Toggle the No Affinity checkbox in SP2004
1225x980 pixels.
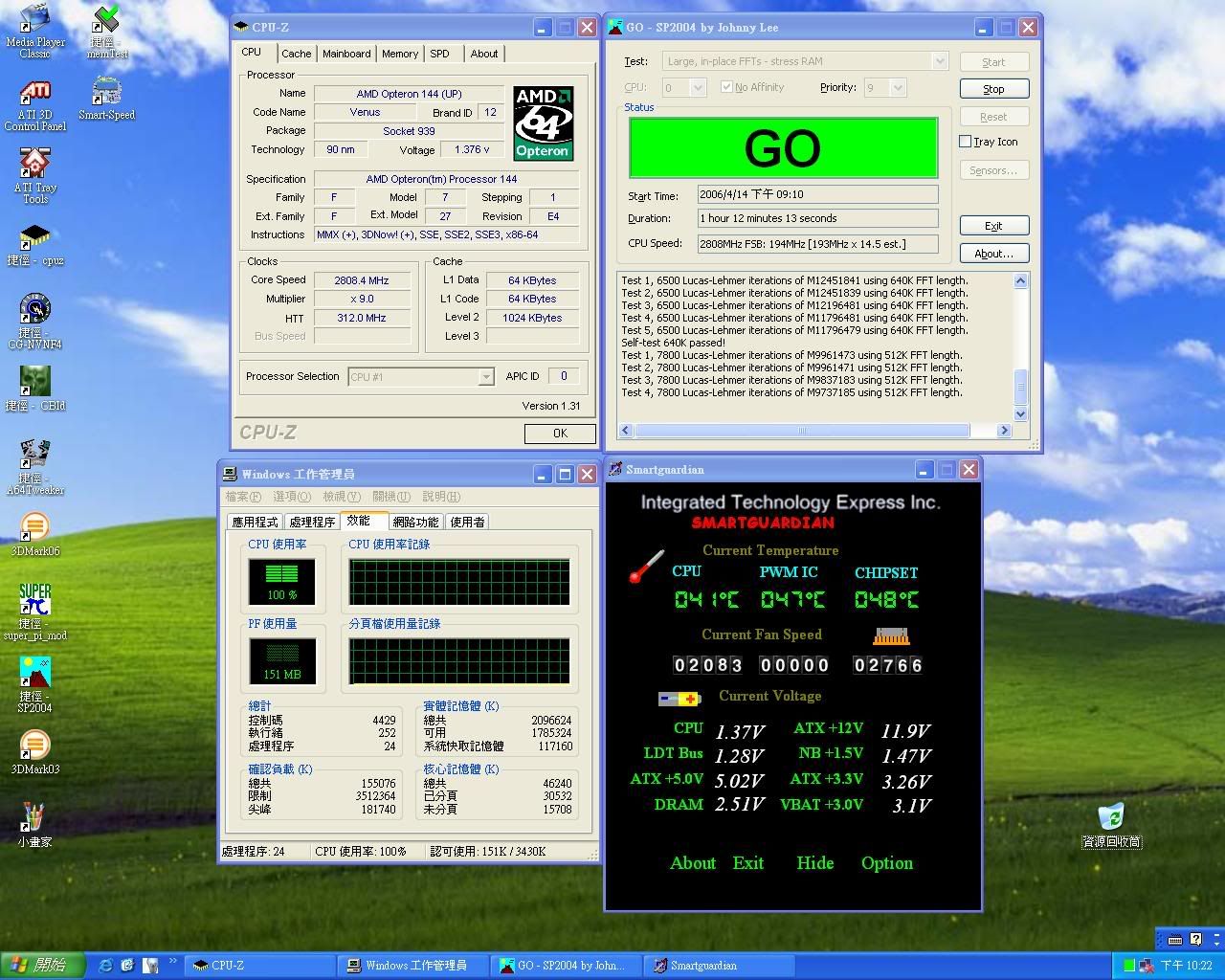tap(726, 87)
